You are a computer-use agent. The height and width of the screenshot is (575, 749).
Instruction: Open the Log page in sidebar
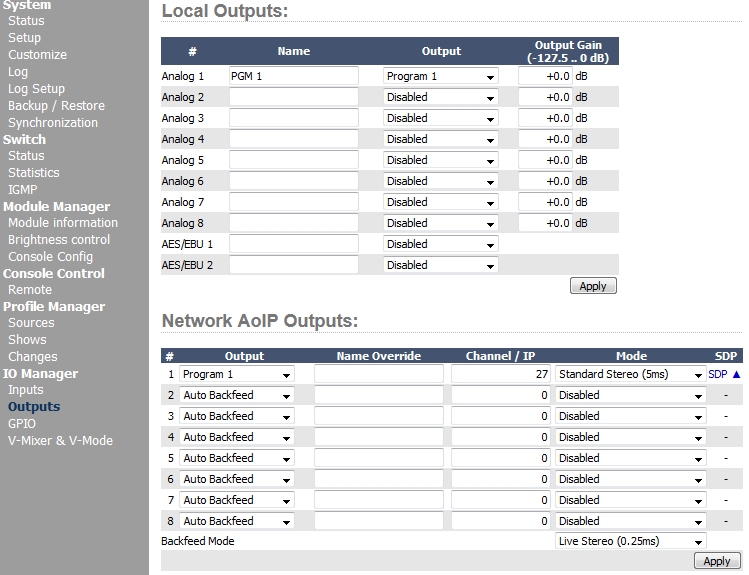18,72
